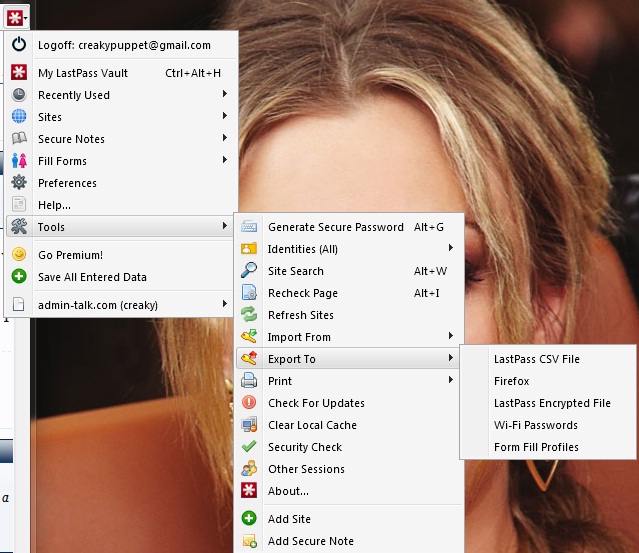Open the About... entry
The width and height of the screenshot is (639, 553).
click(x=350, y=491)
